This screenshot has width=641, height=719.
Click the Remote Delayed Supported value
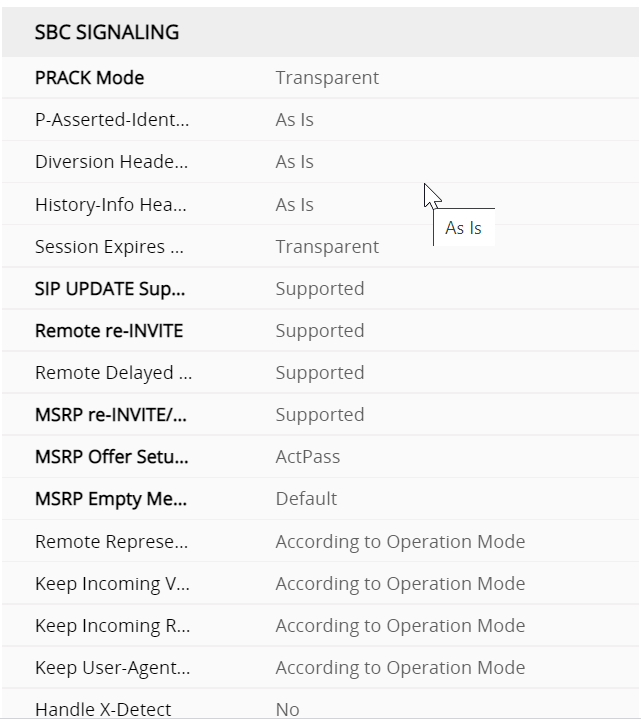point(320,373)
